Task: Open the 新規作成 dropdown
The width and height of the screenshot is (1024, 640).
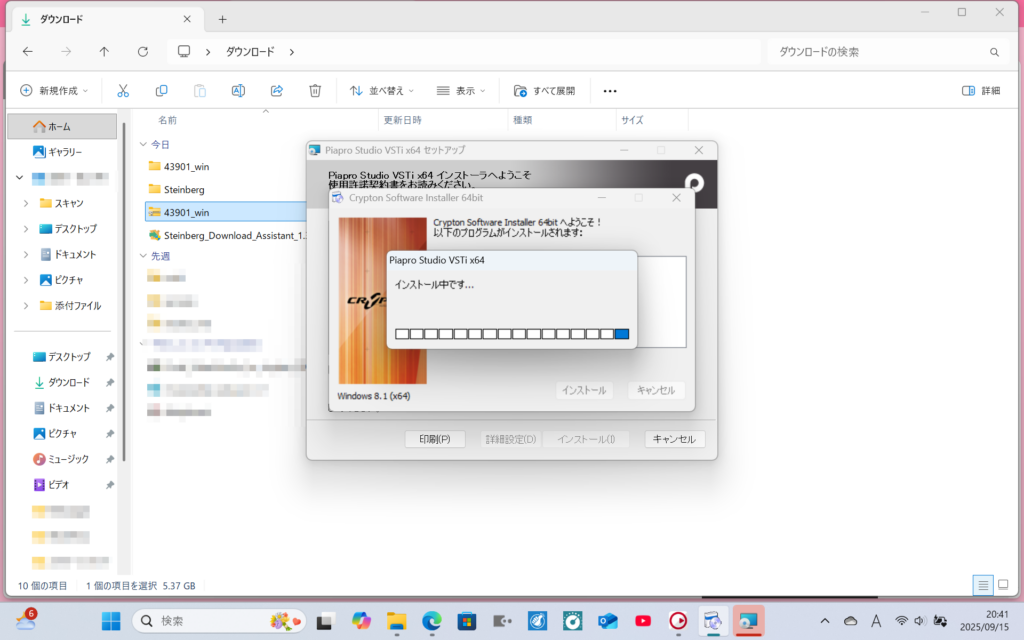Action: (x=55, y=90)
